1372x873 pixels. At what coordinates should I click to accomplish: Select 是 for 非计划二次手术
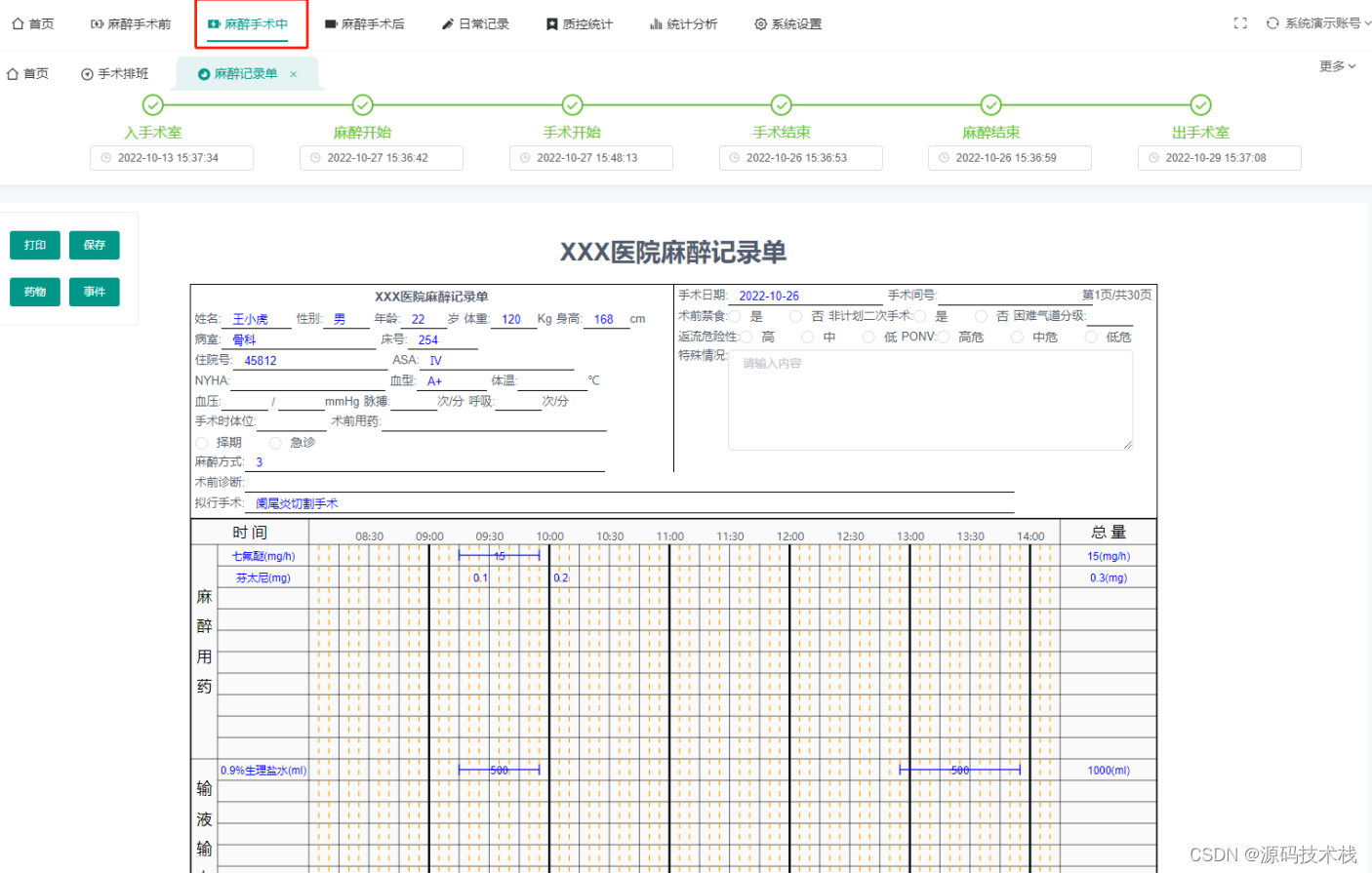[920, 316]
